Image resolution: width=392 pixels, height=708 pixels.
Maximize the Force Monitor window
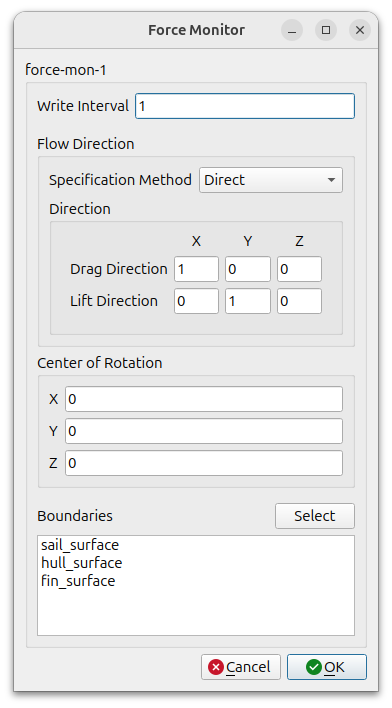click(x=326, y=30)
